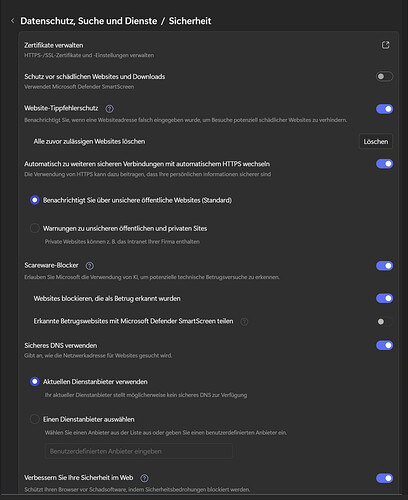Disable Sicheres DNS verwenden switch
408x500 pixels.
pos(384,345)
